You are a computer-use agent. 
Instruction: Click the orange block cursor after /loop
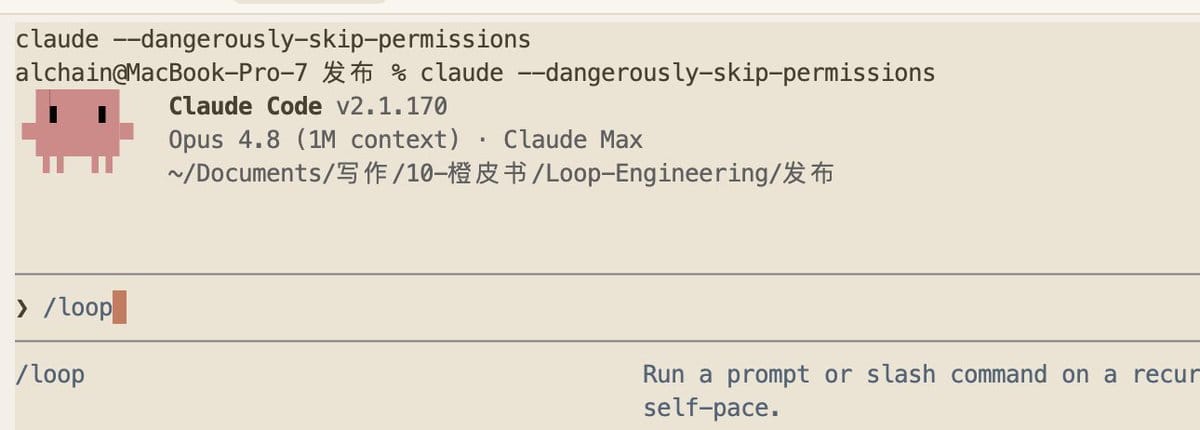tap(119, 307)
